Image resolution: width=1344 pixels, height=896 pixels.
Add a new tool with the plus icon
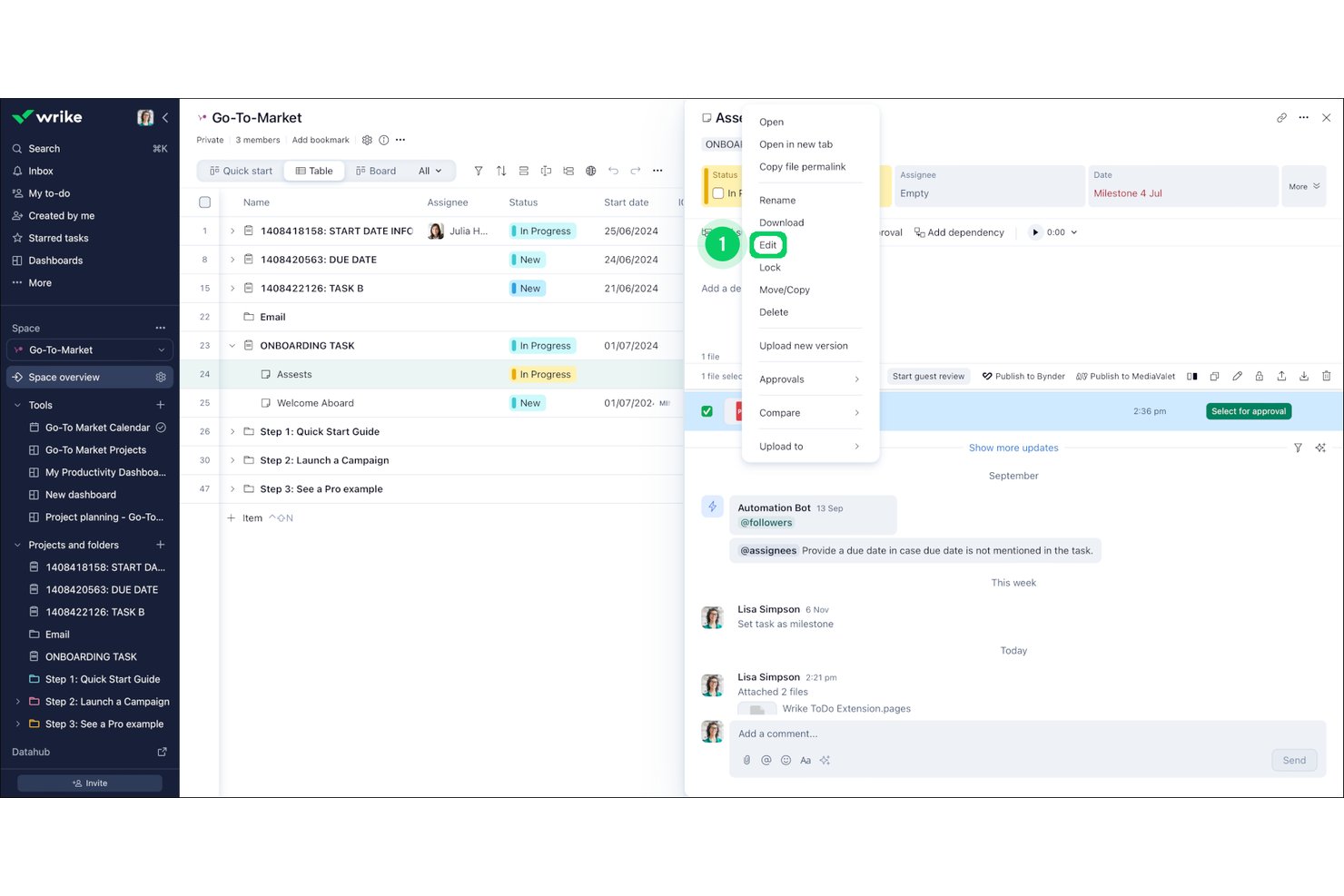(161, 405)
